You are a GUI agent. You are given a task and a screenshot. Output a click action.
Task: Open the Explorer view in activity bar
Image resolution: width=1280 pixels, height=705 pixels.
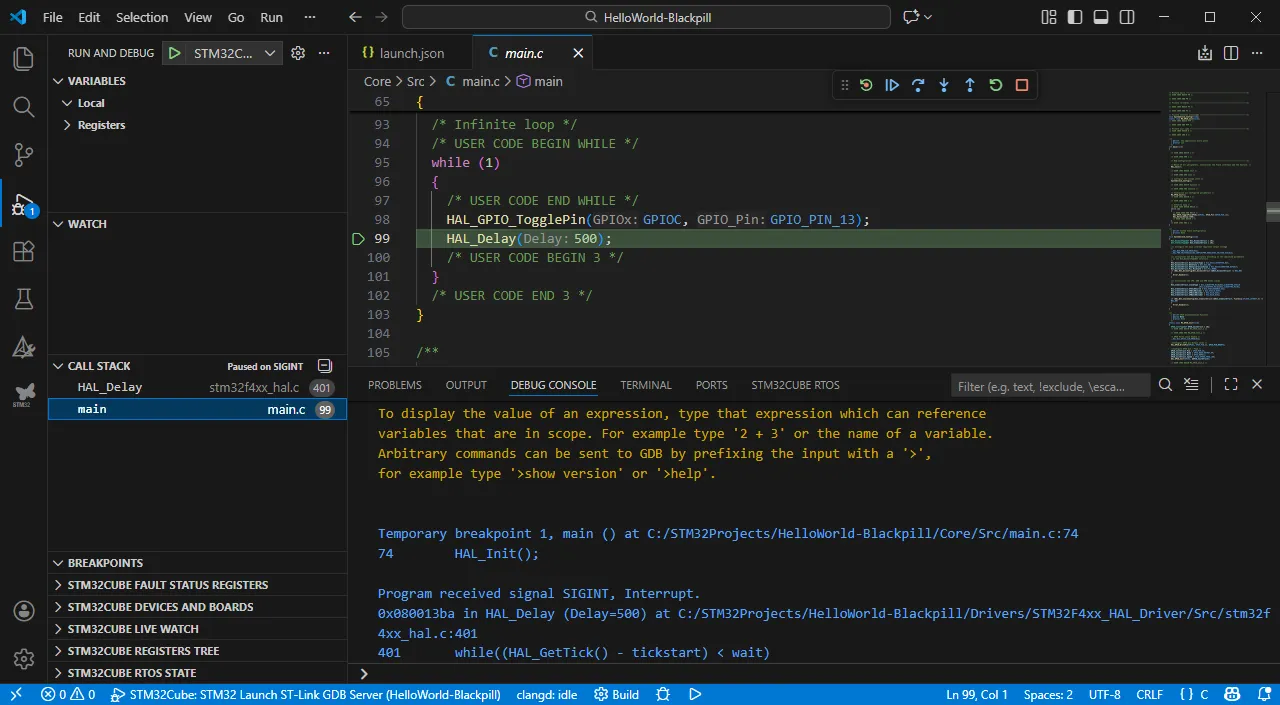23,59
